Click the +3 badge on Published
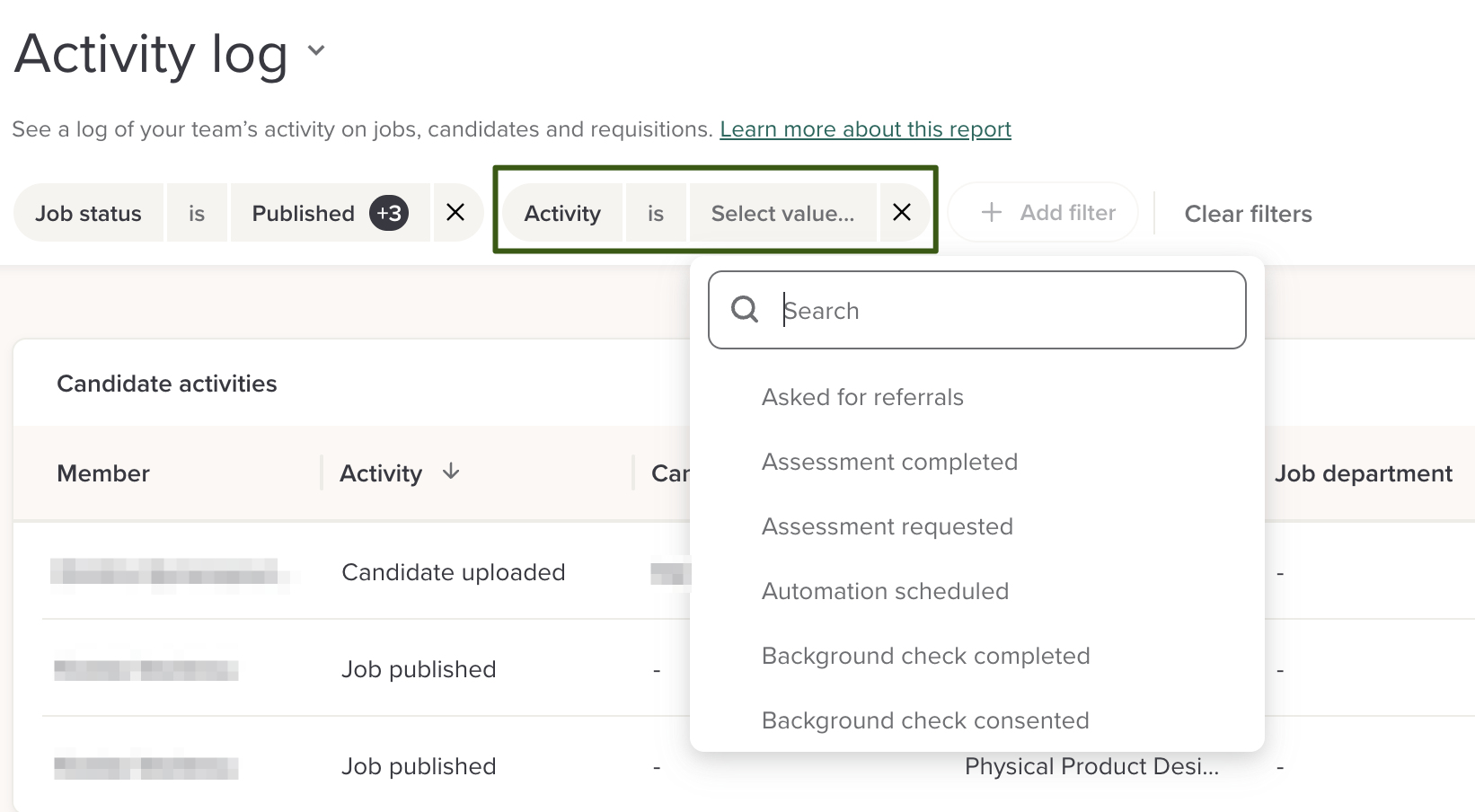 [x=389, y=214]
